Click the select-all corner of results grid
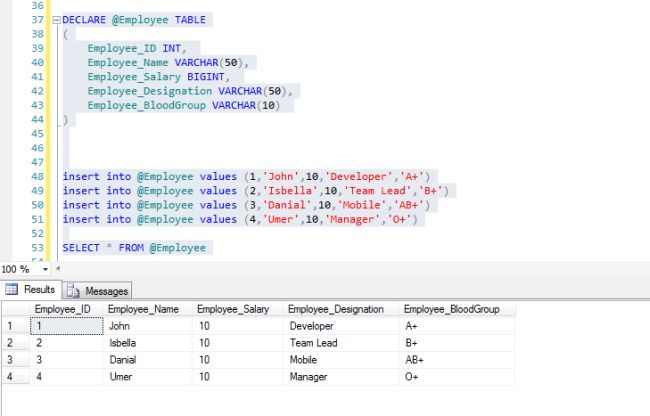Image resolution: width=650 pixels, height=416 pixels. (16, 310)
